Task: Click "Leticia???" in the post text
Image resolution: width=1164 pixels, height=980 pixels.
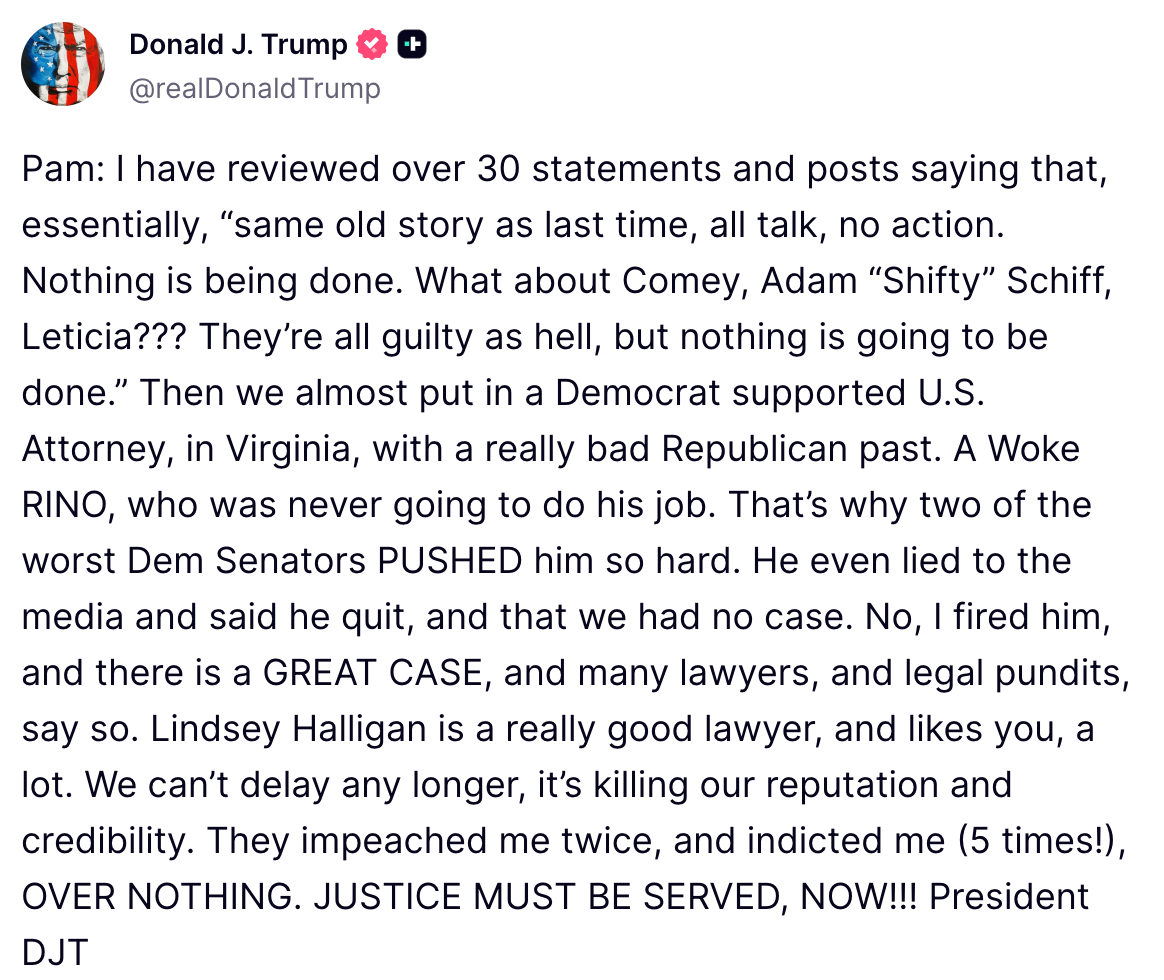Action: point(104,338)
